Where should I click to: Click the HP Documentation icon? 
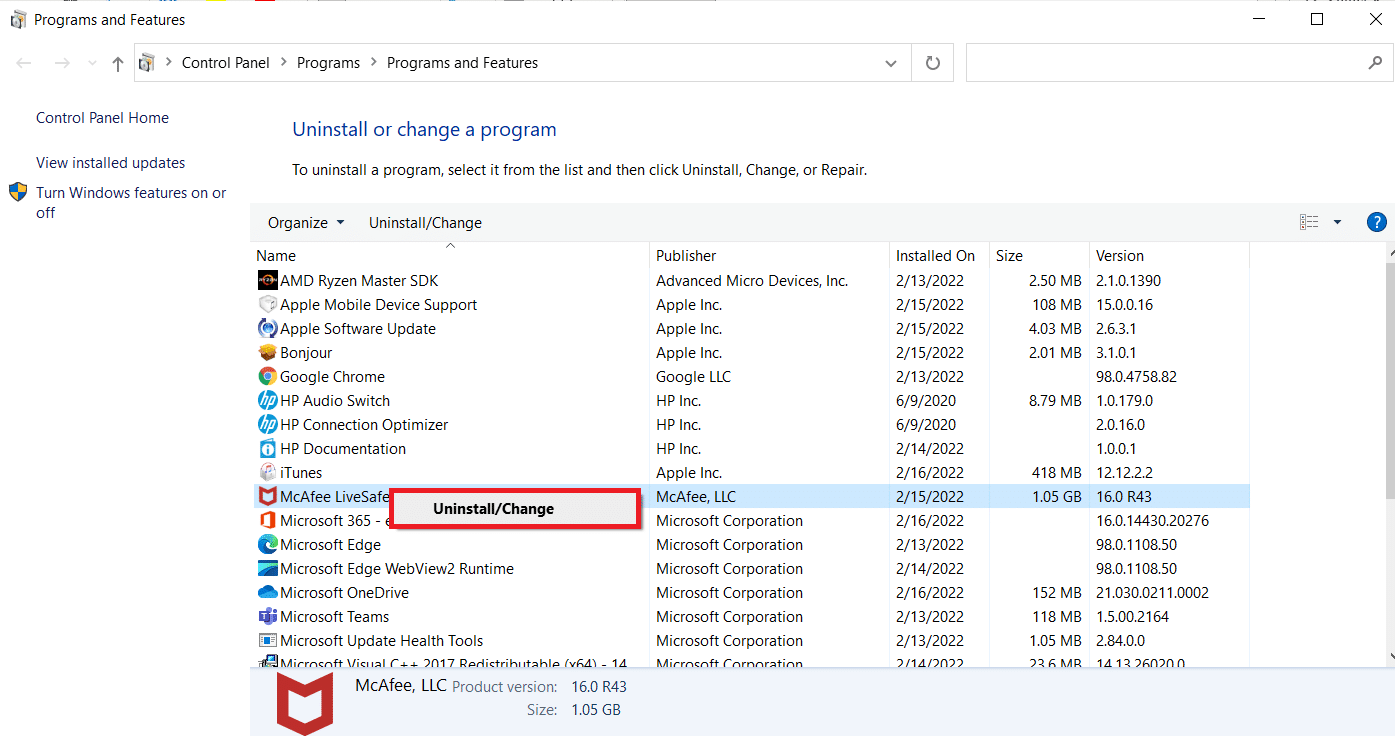267,449
